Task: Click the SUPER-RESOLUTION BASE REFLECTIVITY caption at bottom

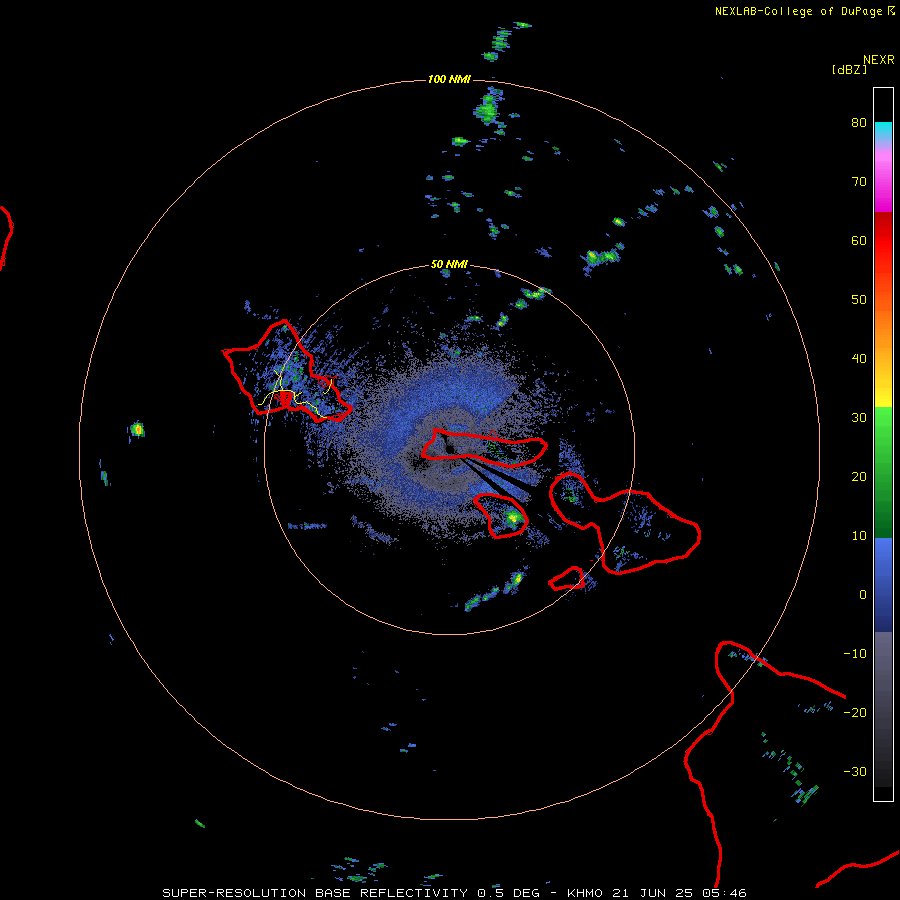Action: click(x=455, y=893)
